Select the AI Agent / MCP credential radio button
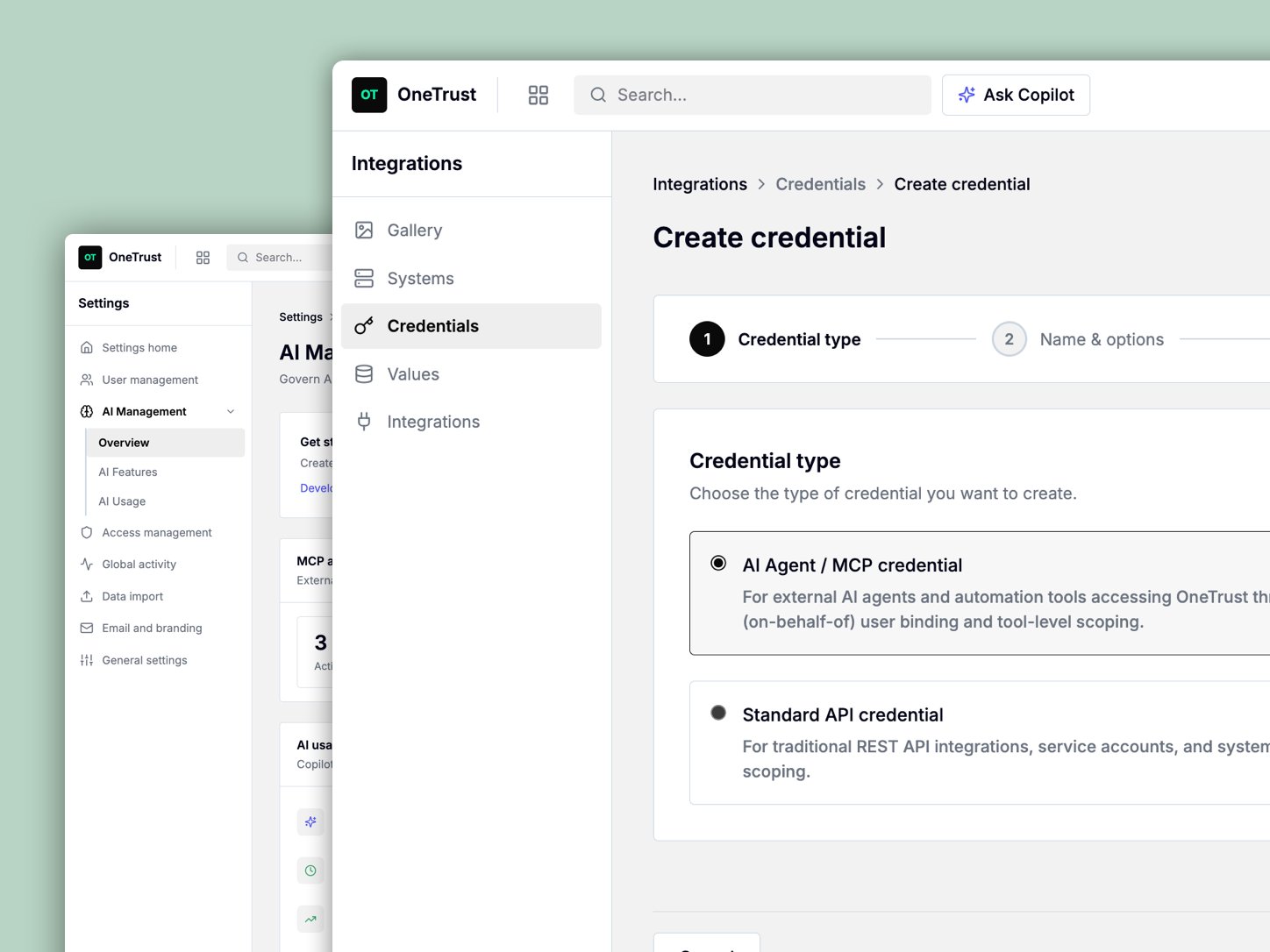This screenshot has width=1270, height=952. (x=718, y=563)
